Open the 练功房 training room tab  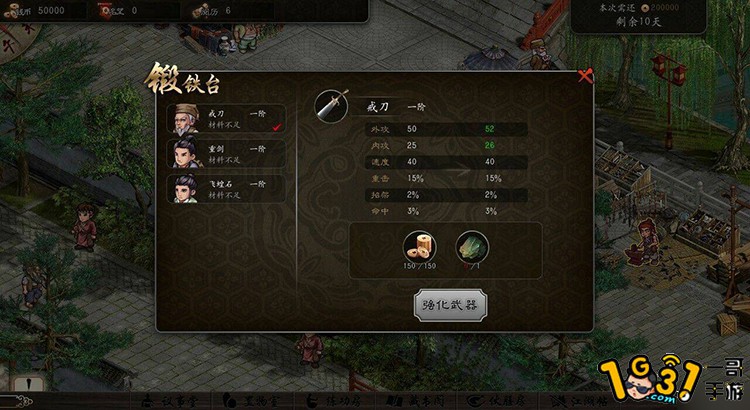334,401
